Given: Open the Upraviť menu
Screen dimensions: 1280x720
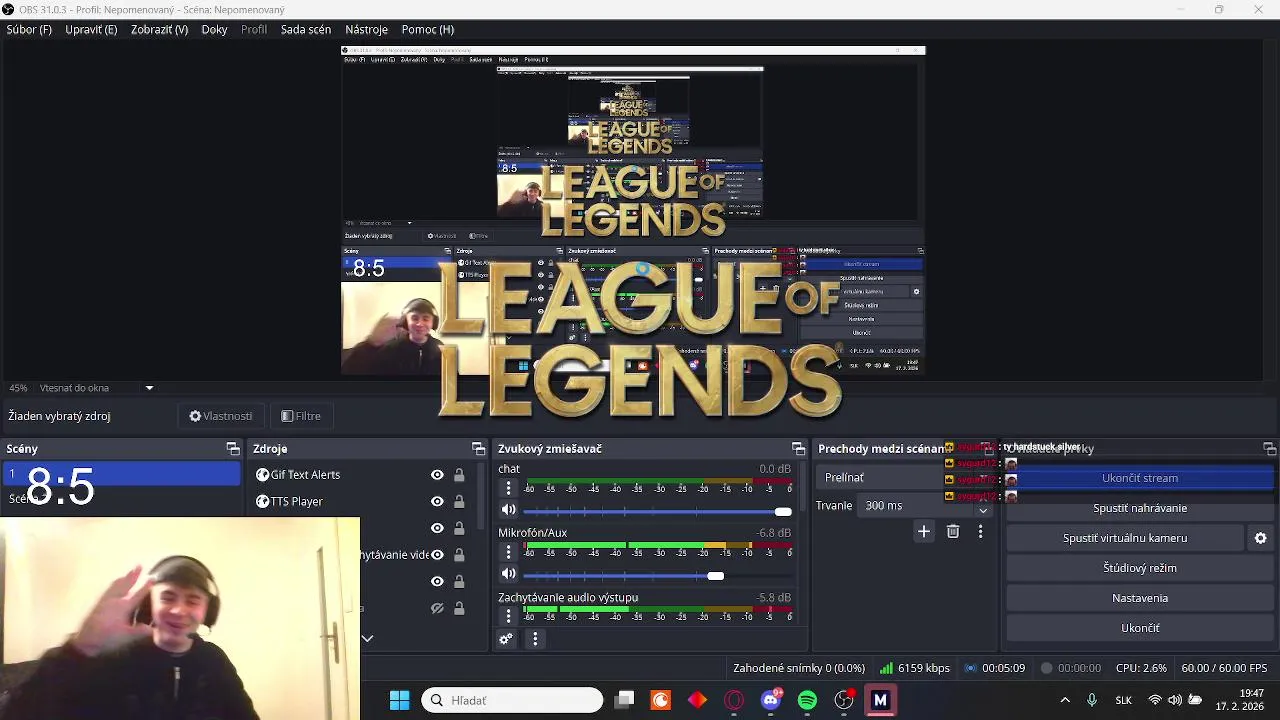Looking at the screenshot, I should point(91,29).
